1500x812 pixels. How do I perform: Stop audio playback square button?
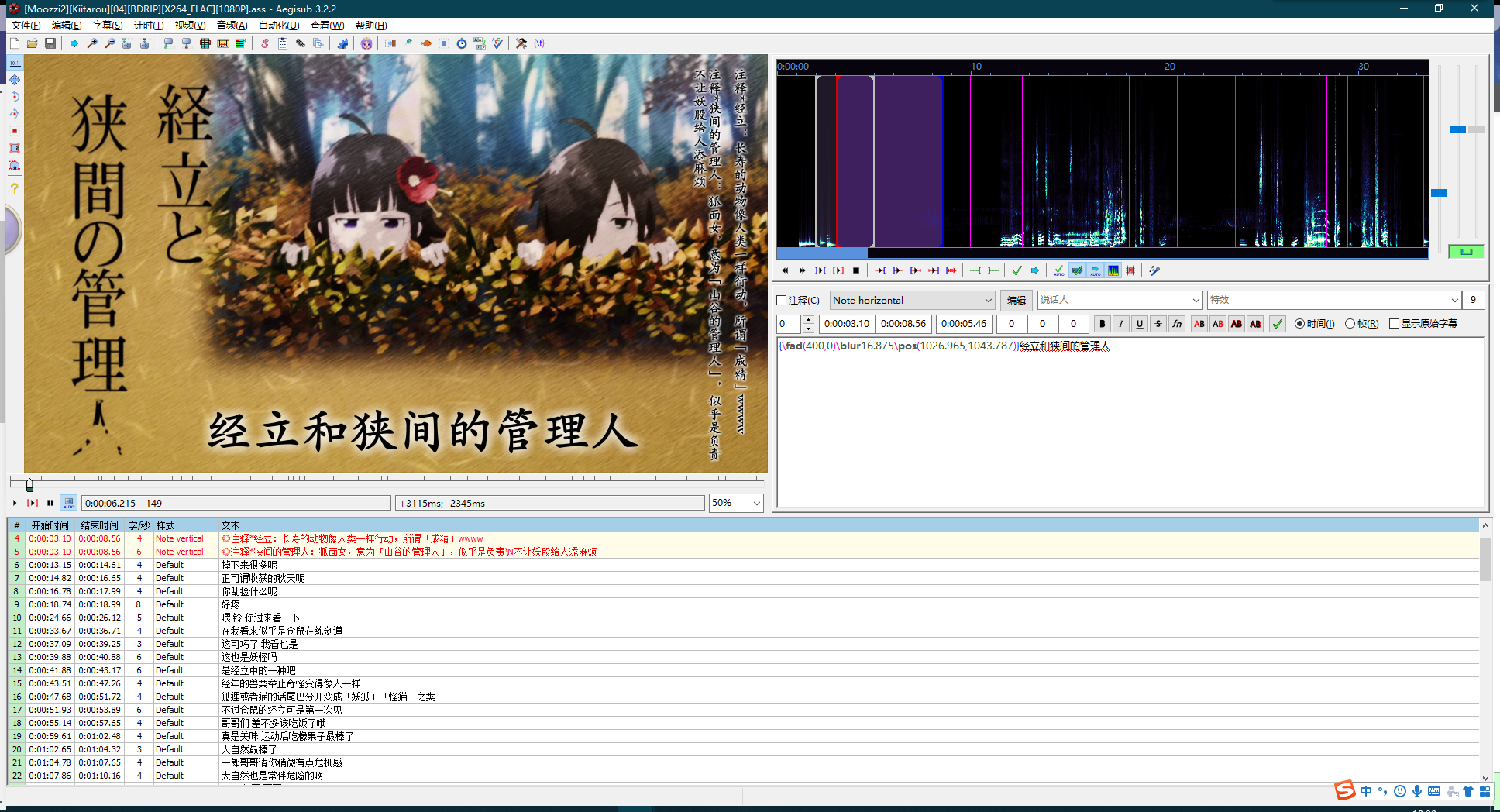(856, 270)
